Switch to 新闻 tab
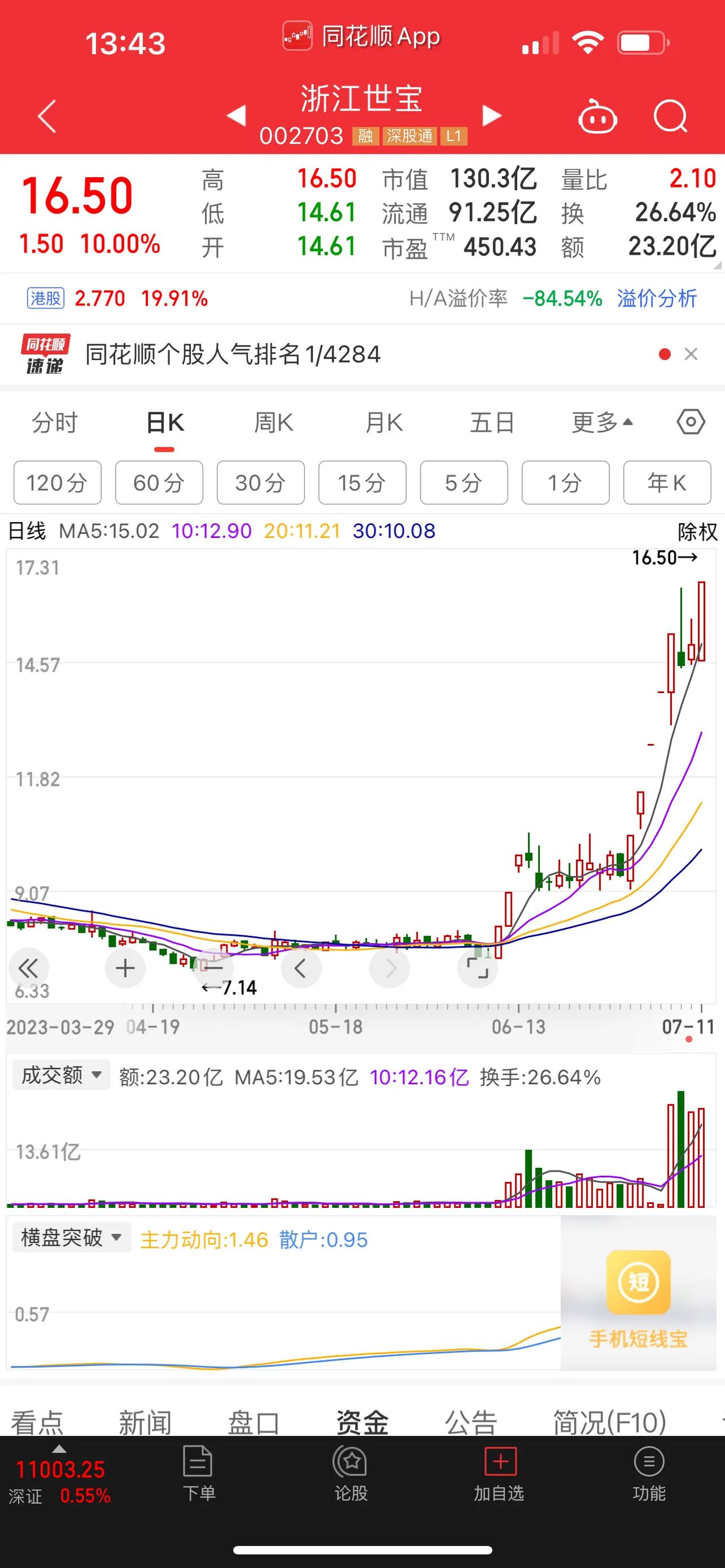Screen dimensions: 725x1568 (145, 1422)
